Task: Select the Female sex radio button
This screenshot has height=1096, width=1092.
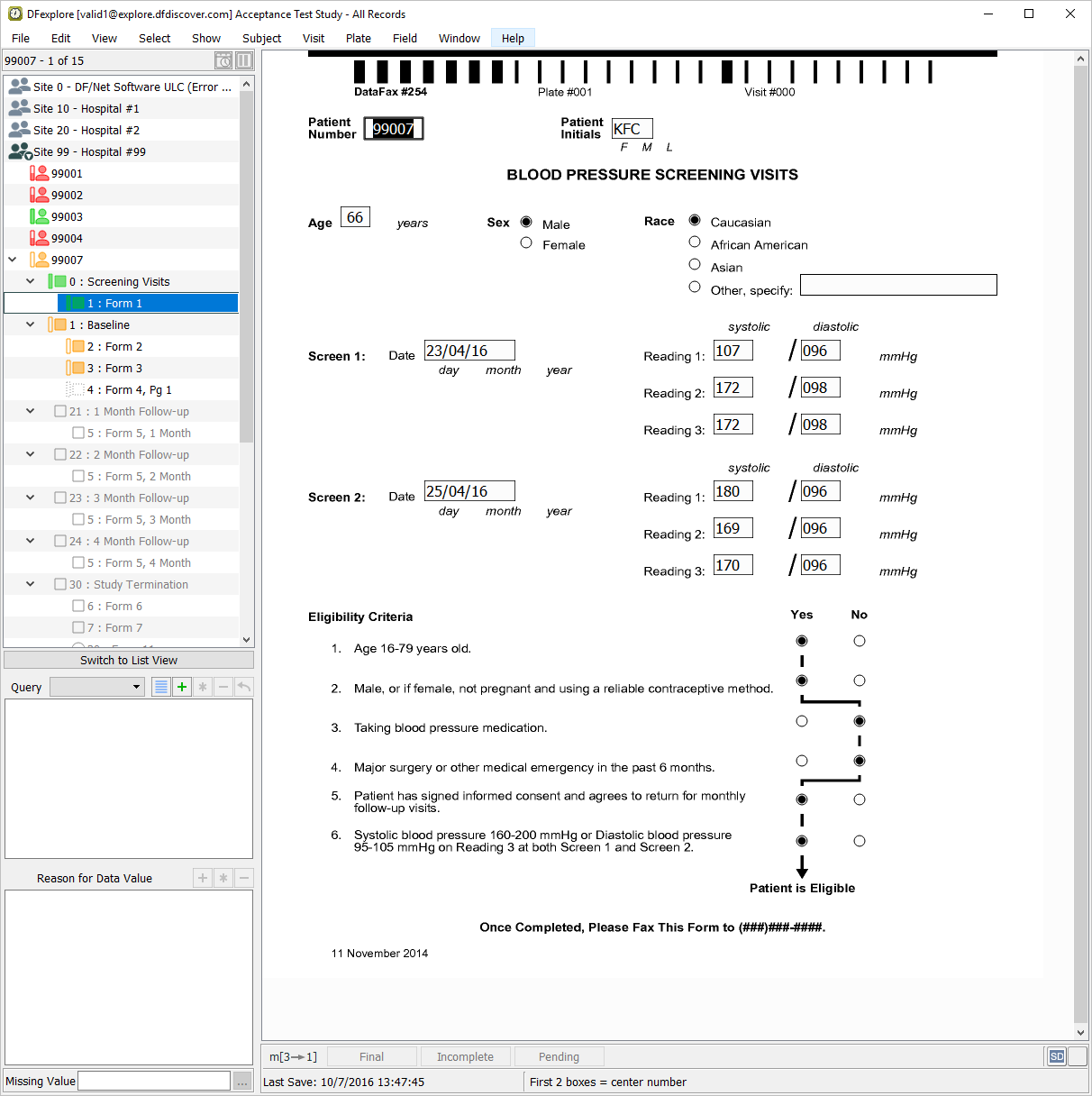Action: click(526, 243)
